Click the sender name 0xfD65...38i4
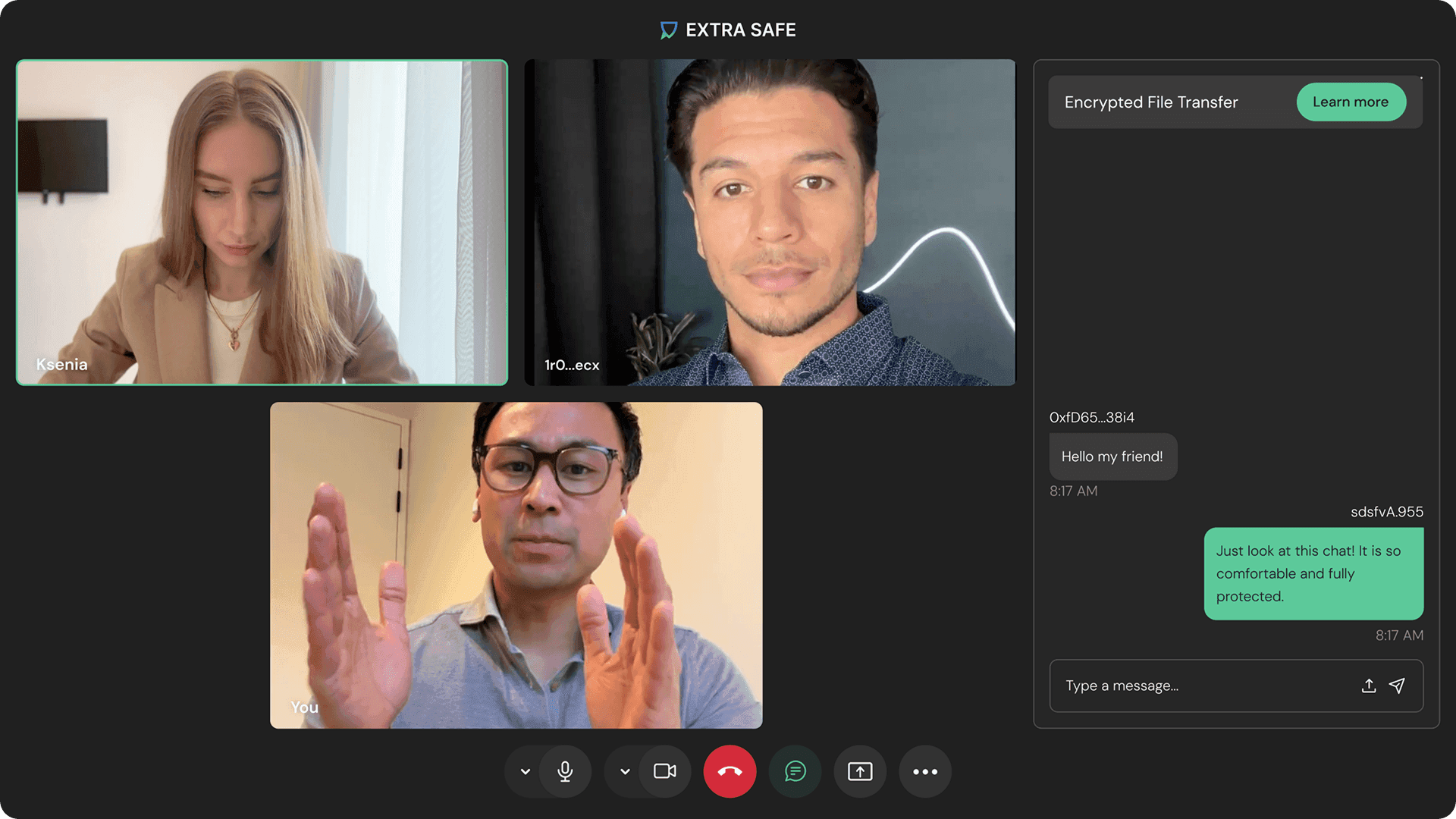1456x819 pixels. click(1091, 417)
